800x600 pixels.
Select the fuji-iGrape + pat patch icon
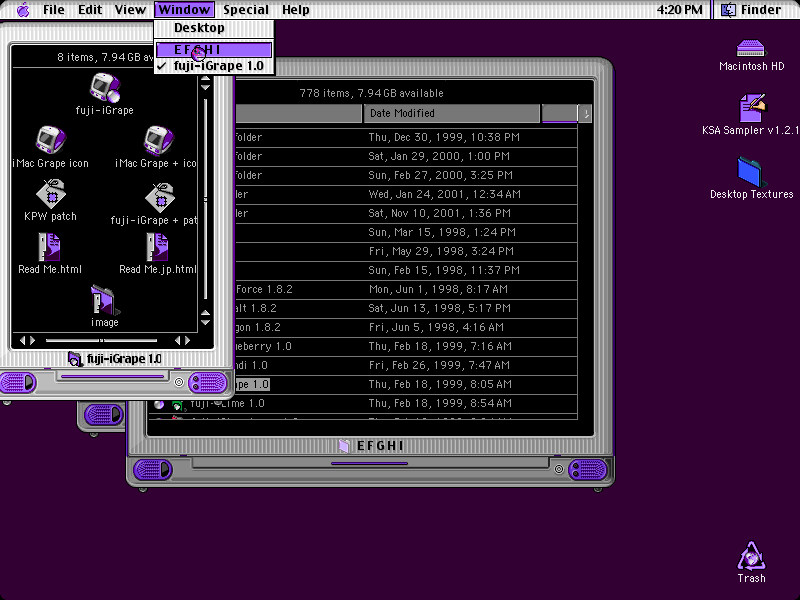point(160,196)
